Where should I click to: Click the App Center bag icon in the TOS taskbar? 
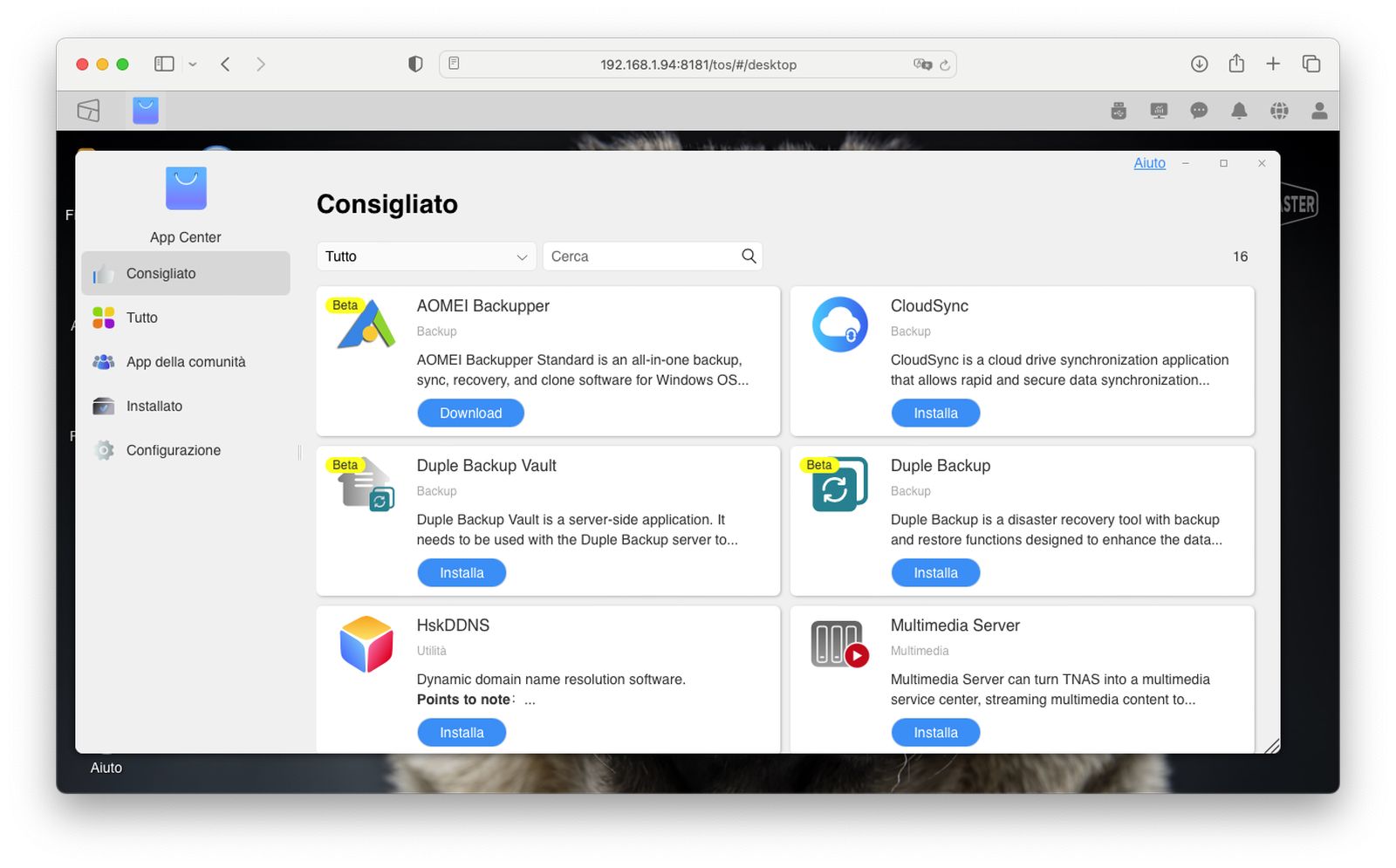coord(146,111)
